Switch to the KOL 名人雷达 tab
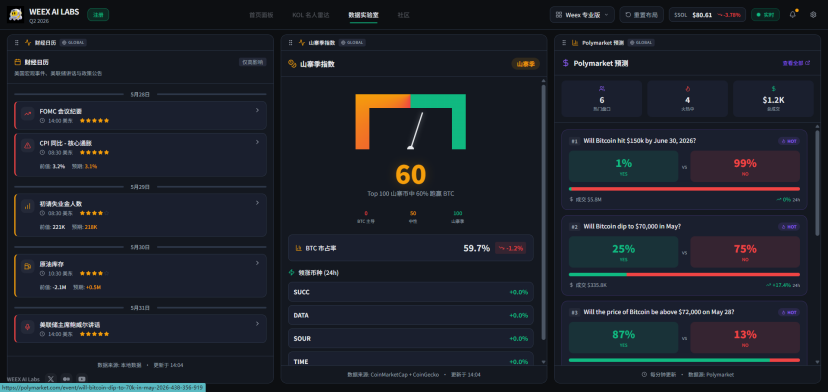This screenshot has width=828, height=392. click(311, 15)
